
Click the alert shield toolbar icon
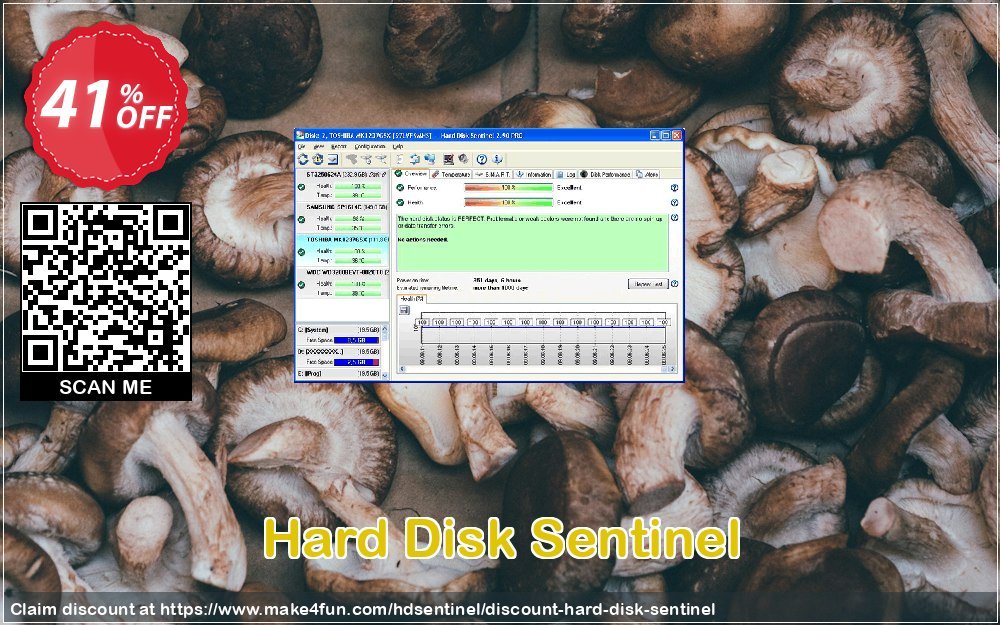(x=318, y=159)
